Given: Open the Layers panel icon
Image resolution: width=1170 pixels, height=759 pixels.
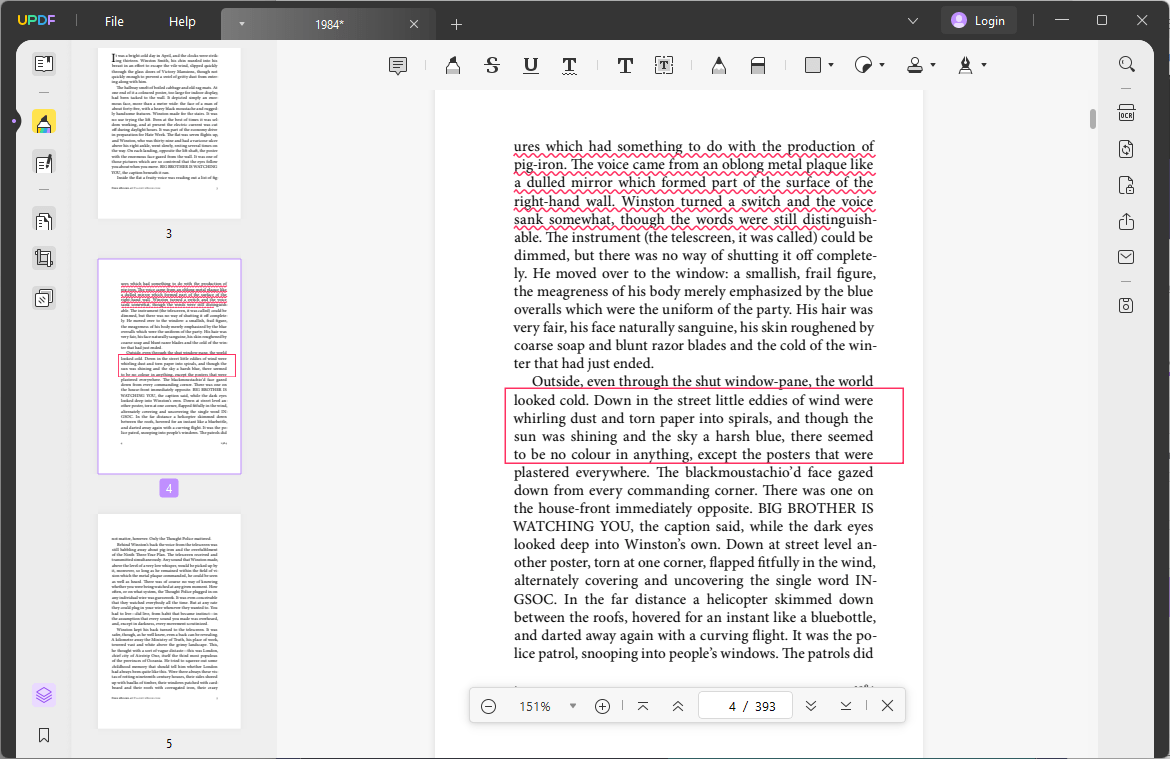Looking at the screenshot, I should coord(44,695).
